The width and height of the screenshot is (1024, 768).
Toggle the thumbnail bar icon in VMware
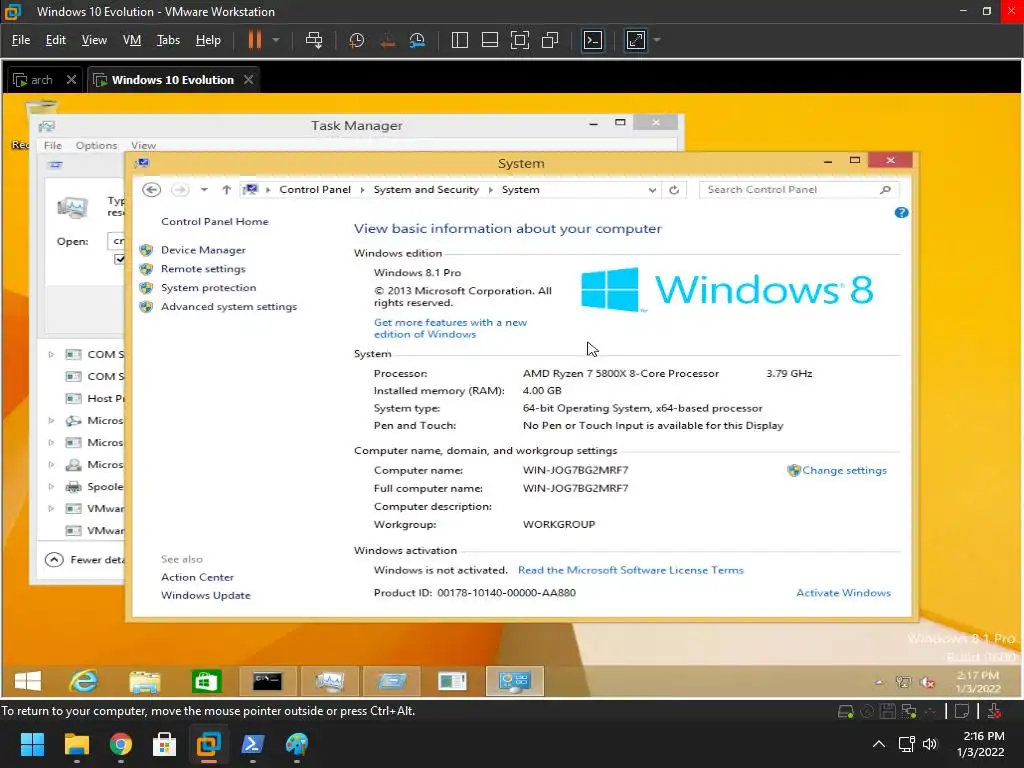click(x=490, y=40)
